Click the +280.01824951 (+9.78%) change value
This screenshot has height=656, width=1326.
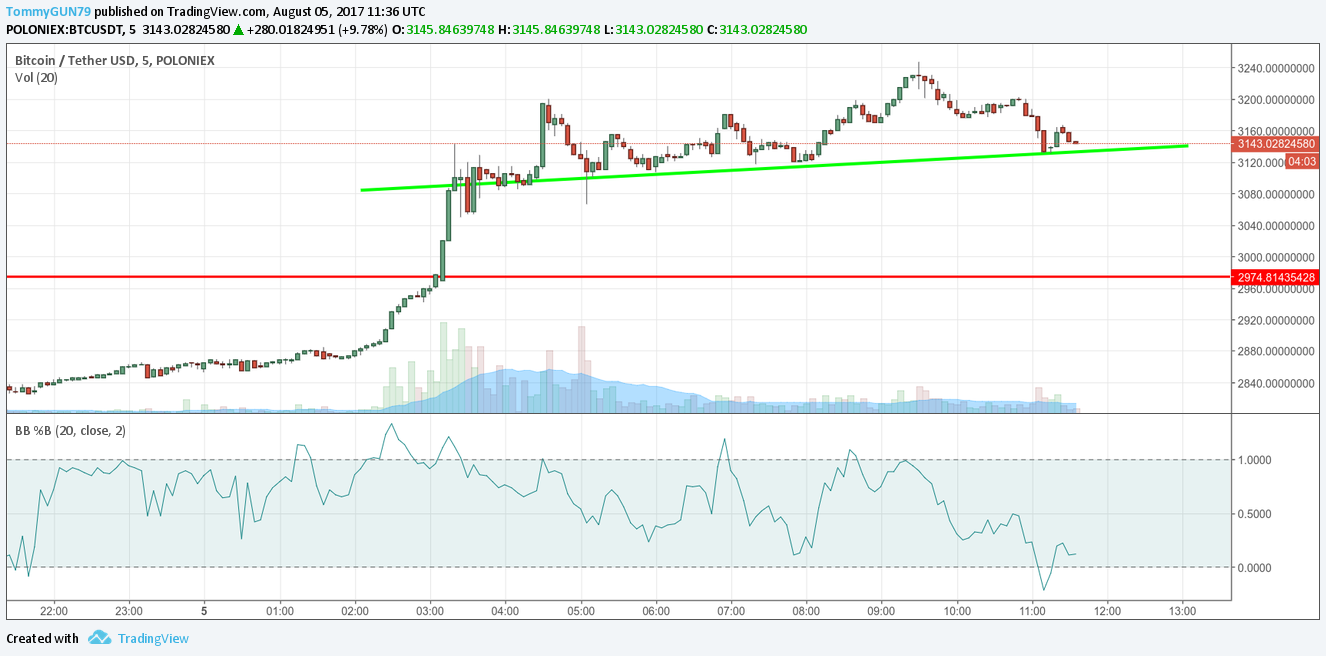pos(316,29)
